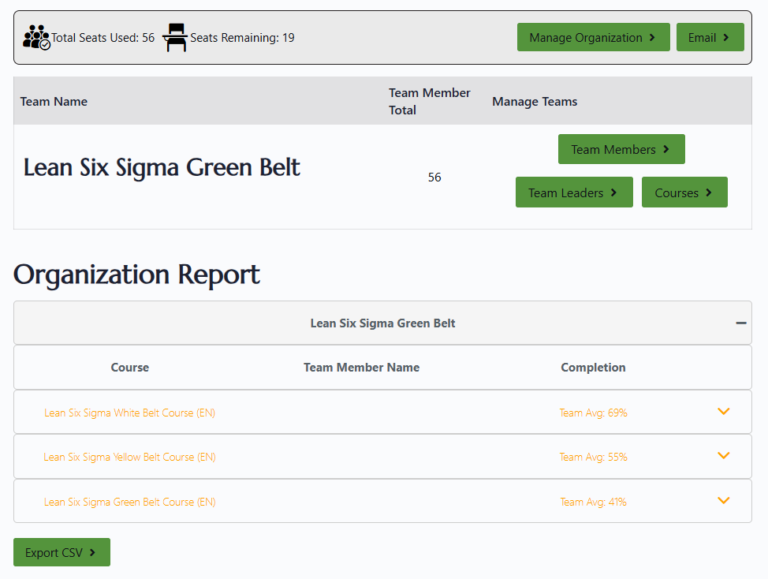Viewport: 768px width, 579px height.
Task: Export the report as CSV
Action: 61,552
